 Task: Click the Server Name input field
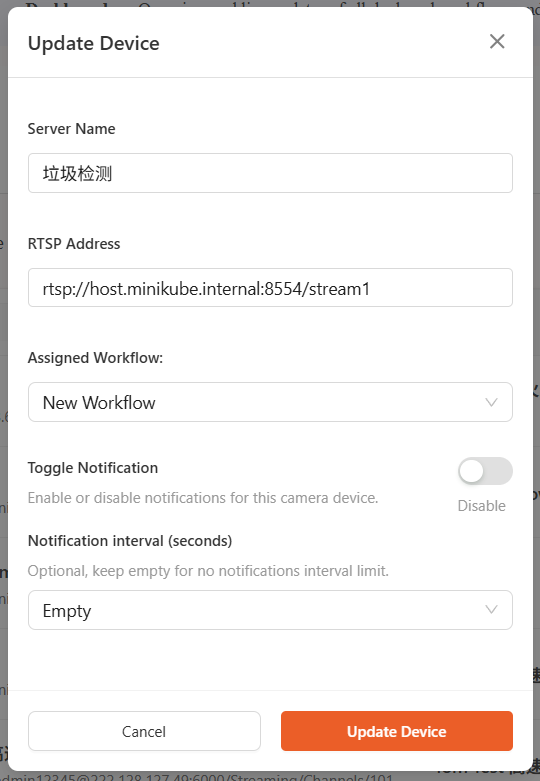pos(270,173)
